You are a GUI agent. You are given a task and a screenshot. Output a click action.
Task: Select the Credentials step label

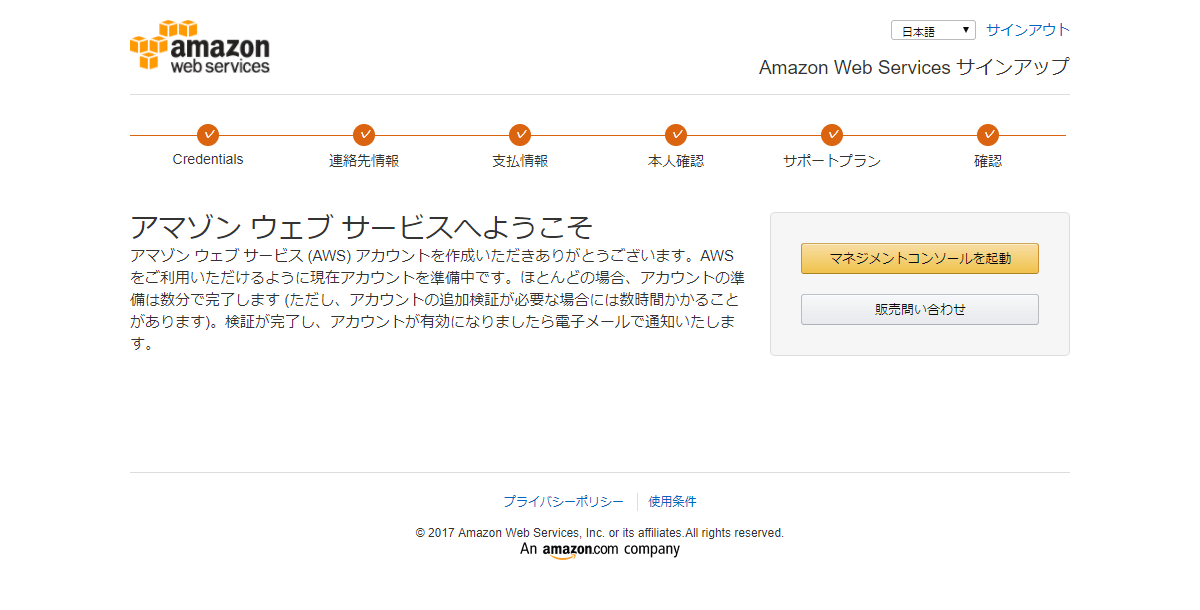click(208, 160)
